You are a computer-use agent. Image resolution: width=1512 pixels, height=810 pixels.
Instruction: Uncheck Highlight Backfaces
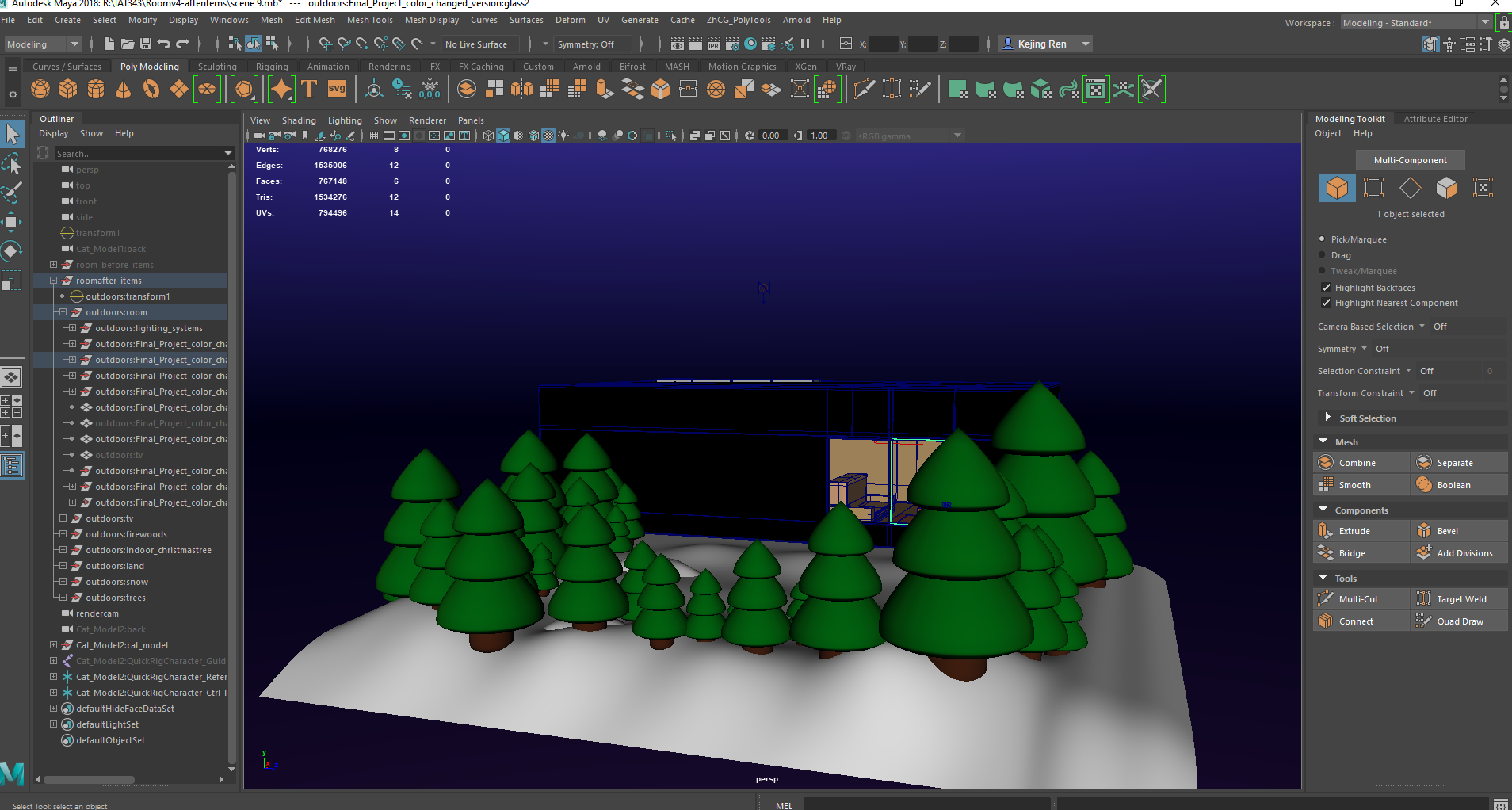click(x=1326, y=288)
